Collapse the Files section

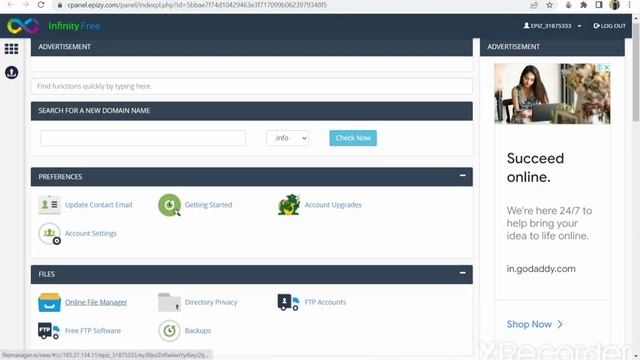click(462, 273)
